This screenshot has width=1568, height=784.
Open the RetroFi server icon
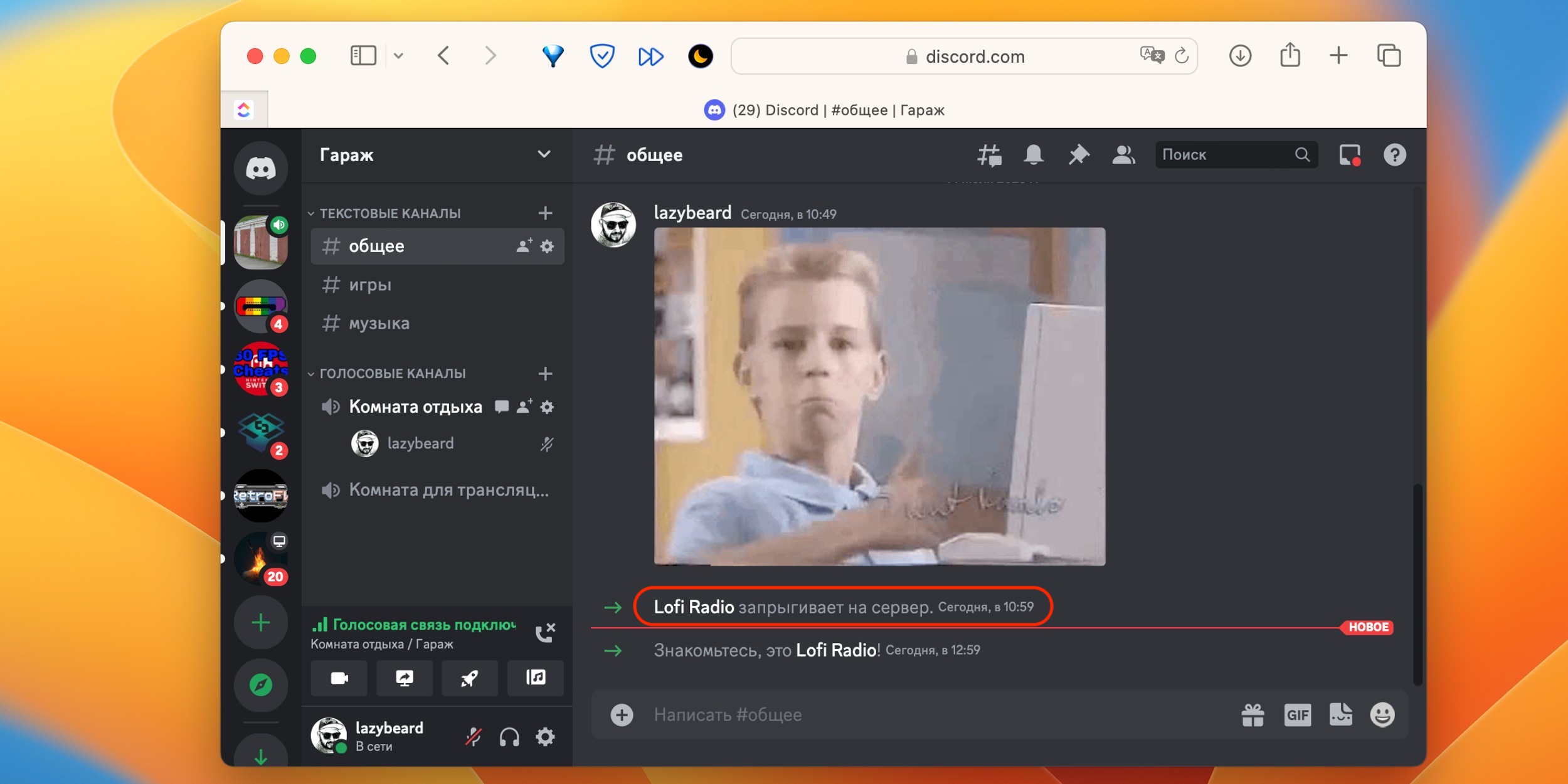point(261,495)
